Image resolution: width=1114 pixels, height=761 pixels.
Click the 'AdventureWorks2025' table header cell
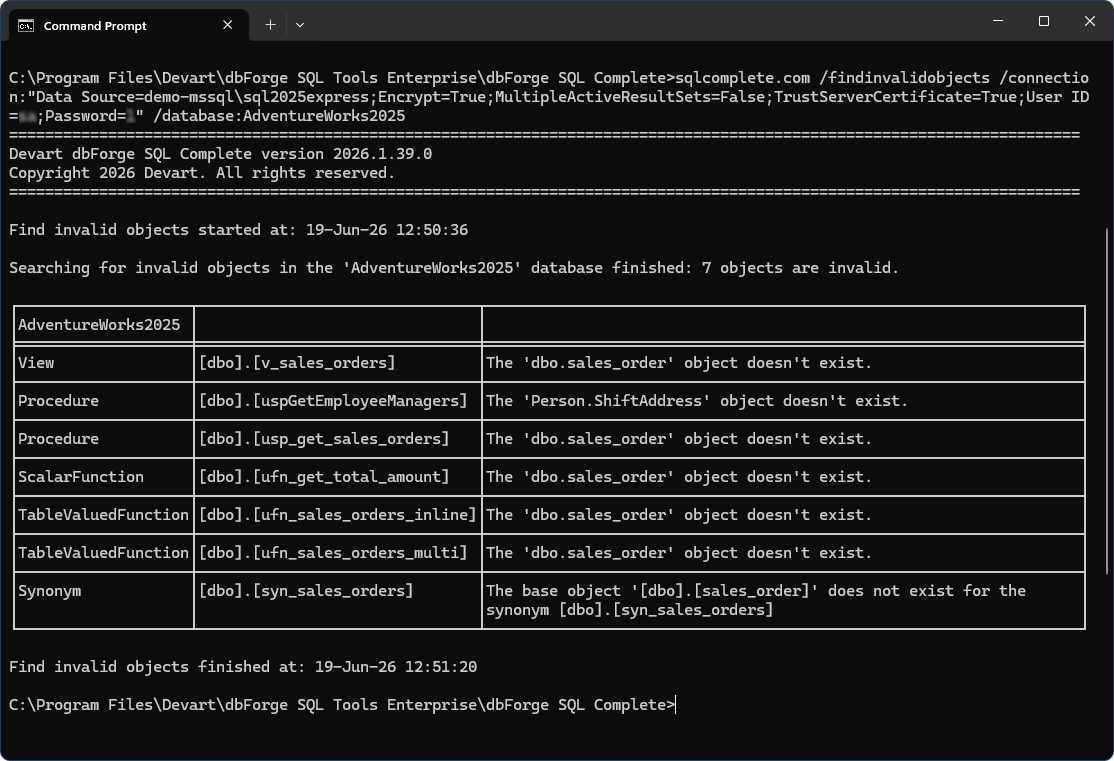[x=103, y=325]
